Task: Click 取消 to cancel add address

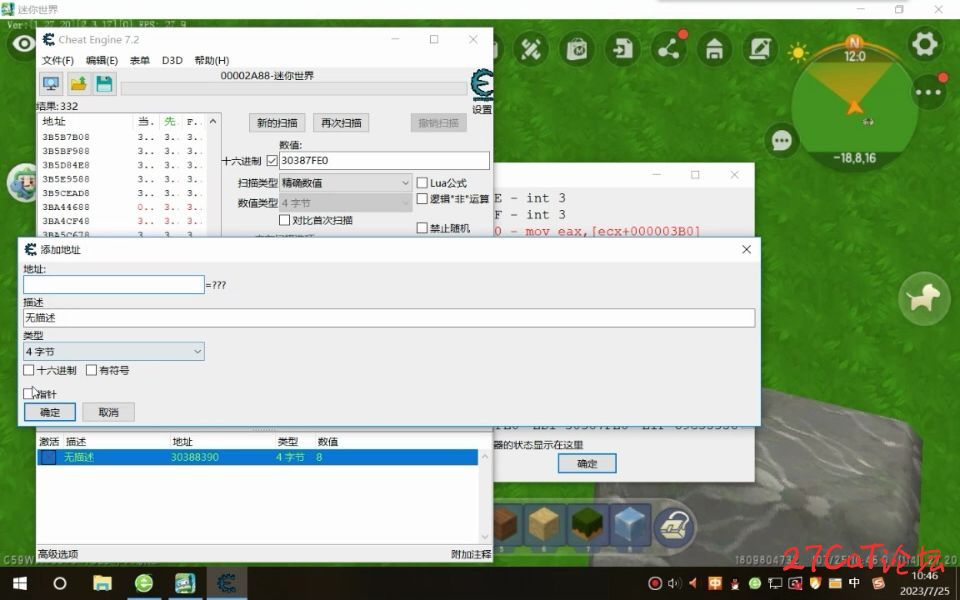Action: [108, 412]
